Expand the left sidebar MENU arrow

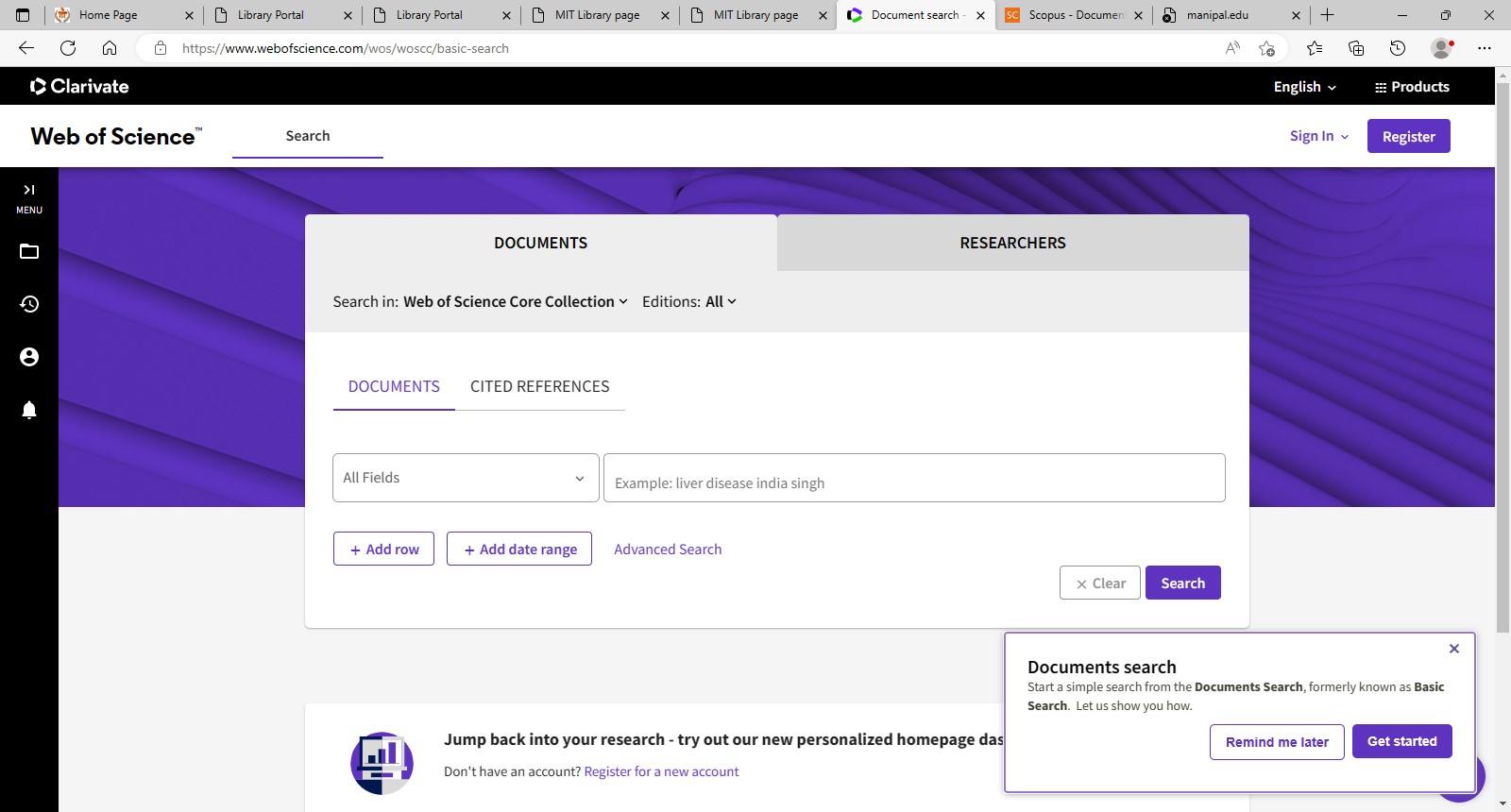pyautogui.click(x=29, y=190)
